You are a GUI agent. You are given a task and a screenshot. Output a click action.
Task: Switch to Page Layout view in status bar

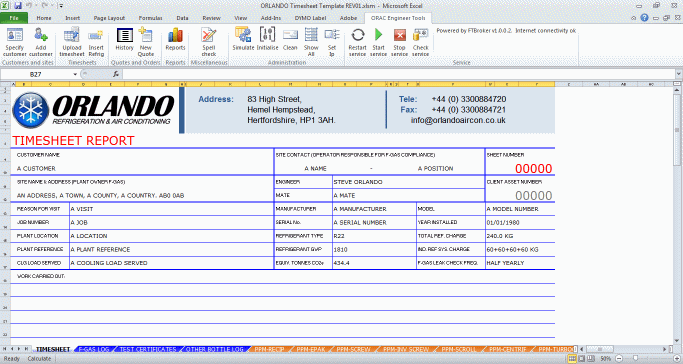tap(582, 359)
